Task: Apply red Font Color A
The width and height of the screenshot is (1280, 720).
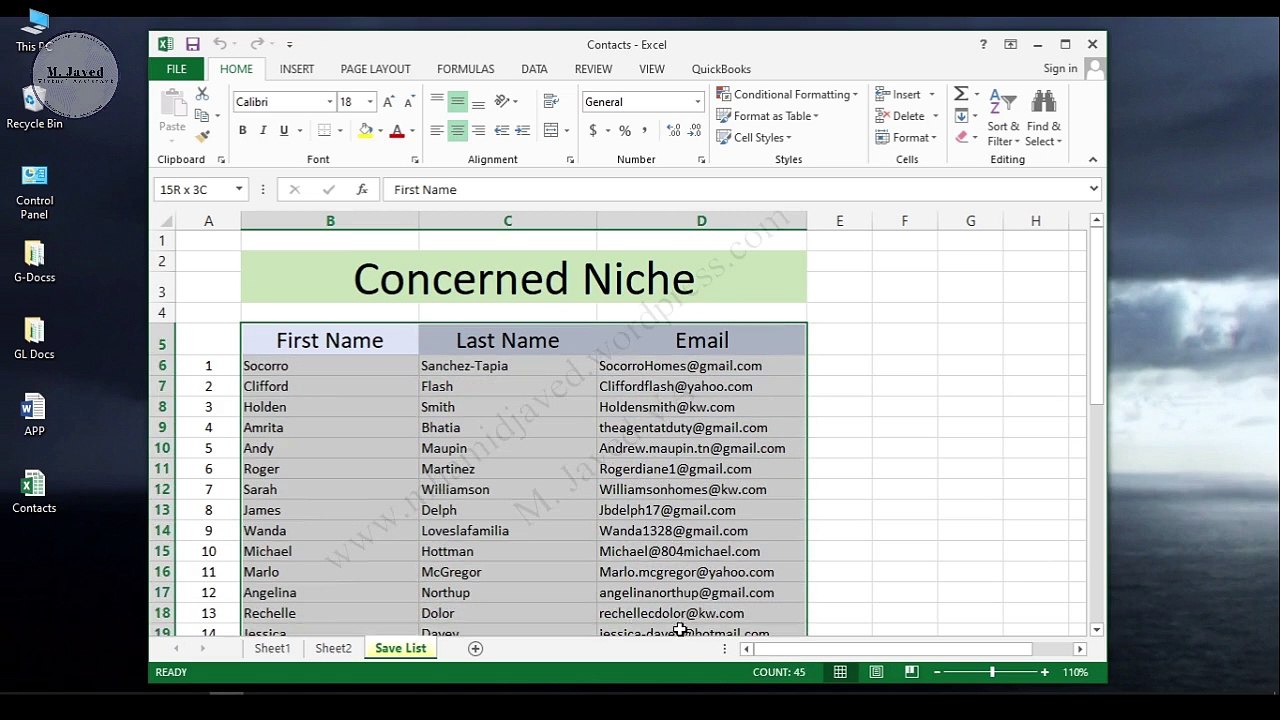Action: [x=397, y=131]
